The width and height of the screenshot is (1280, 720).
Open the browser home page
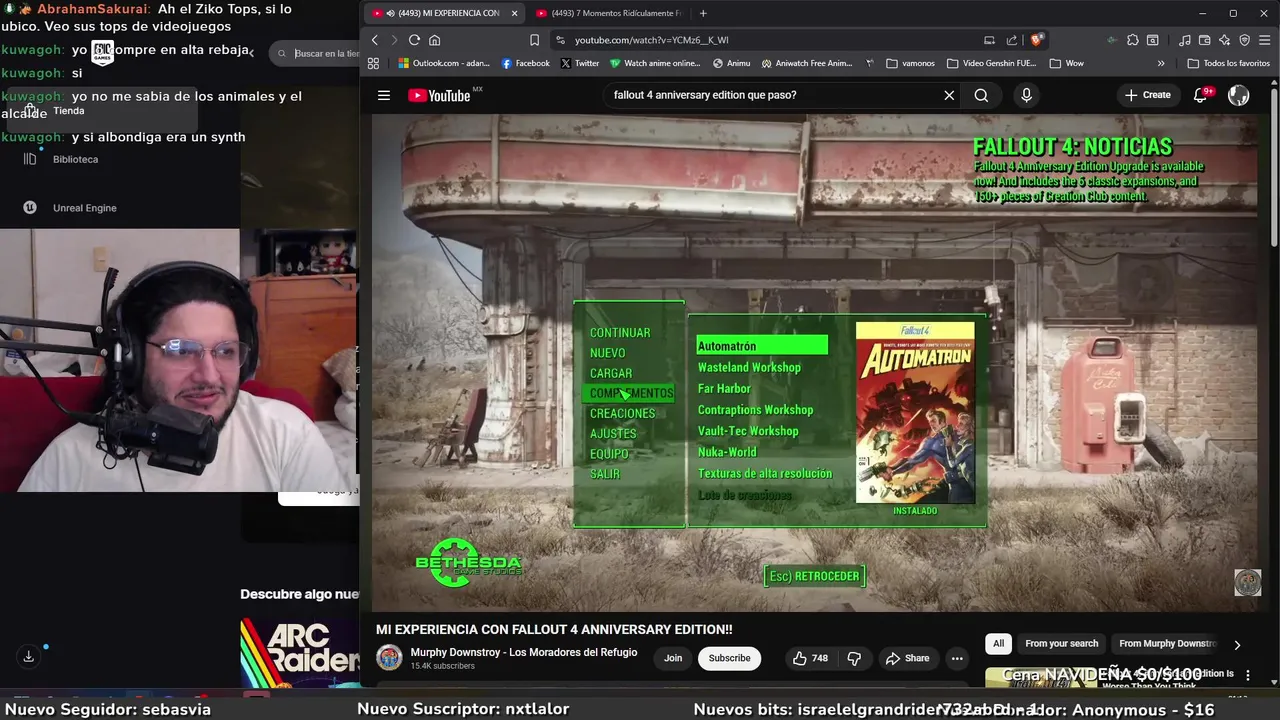(434, 40)
